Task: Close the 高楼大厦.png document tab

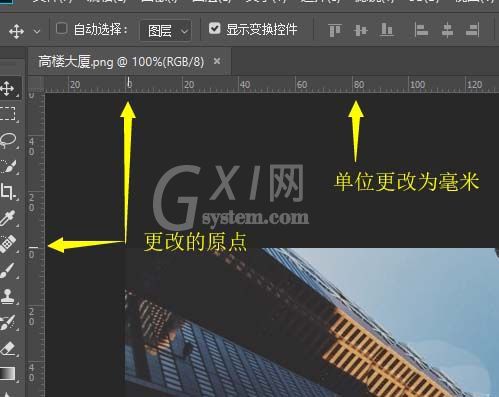Action: pos(217,61)
